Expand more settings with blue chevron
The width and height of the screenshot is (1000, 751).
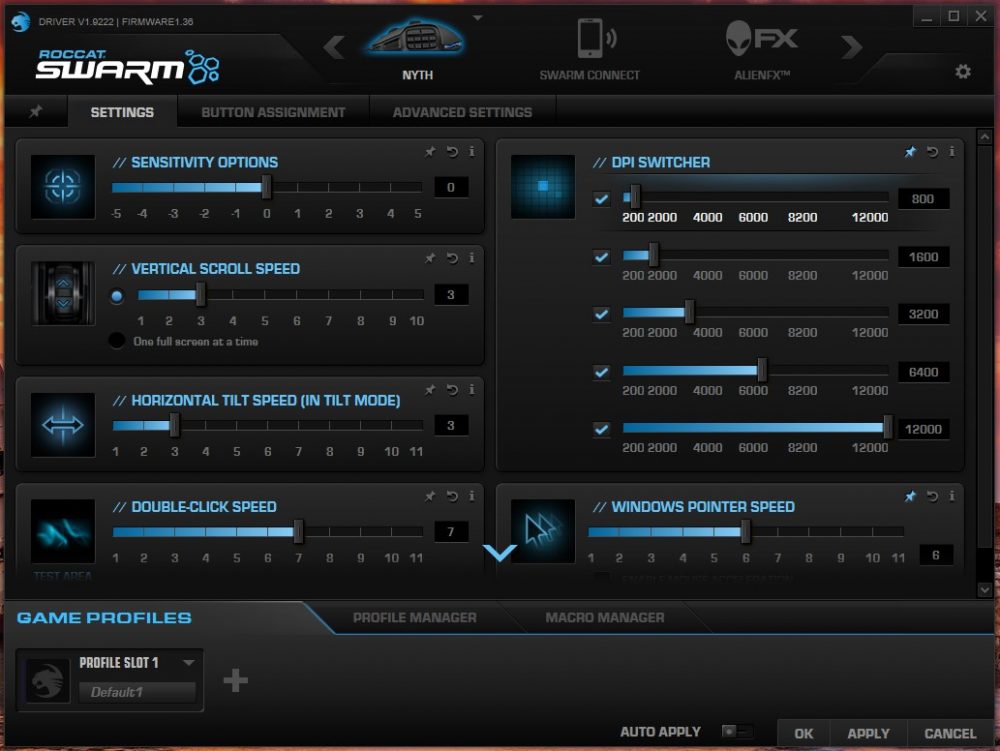(x=500, y=552)
